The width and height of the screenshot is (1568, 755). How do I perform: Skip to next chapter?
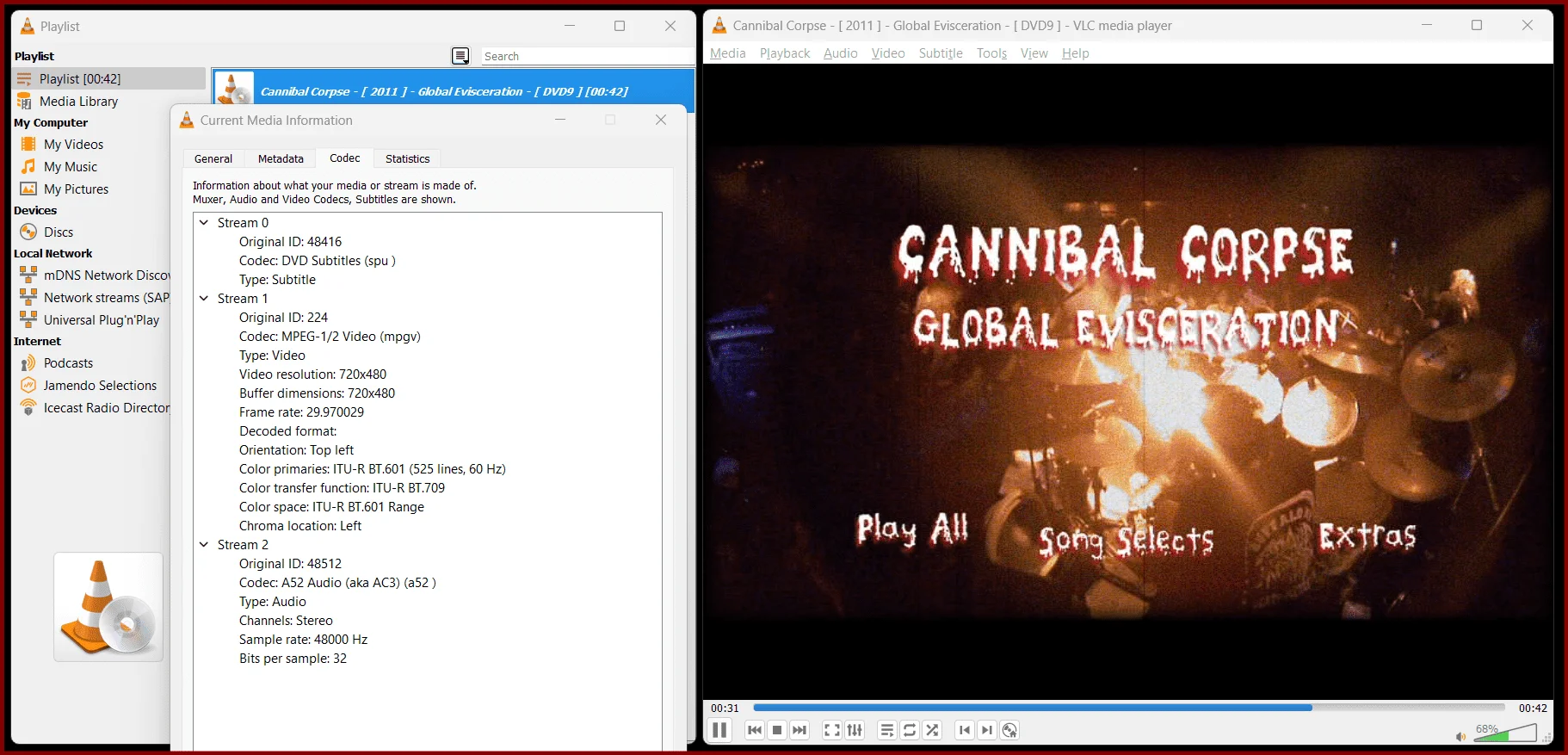[x=987, y=730]
